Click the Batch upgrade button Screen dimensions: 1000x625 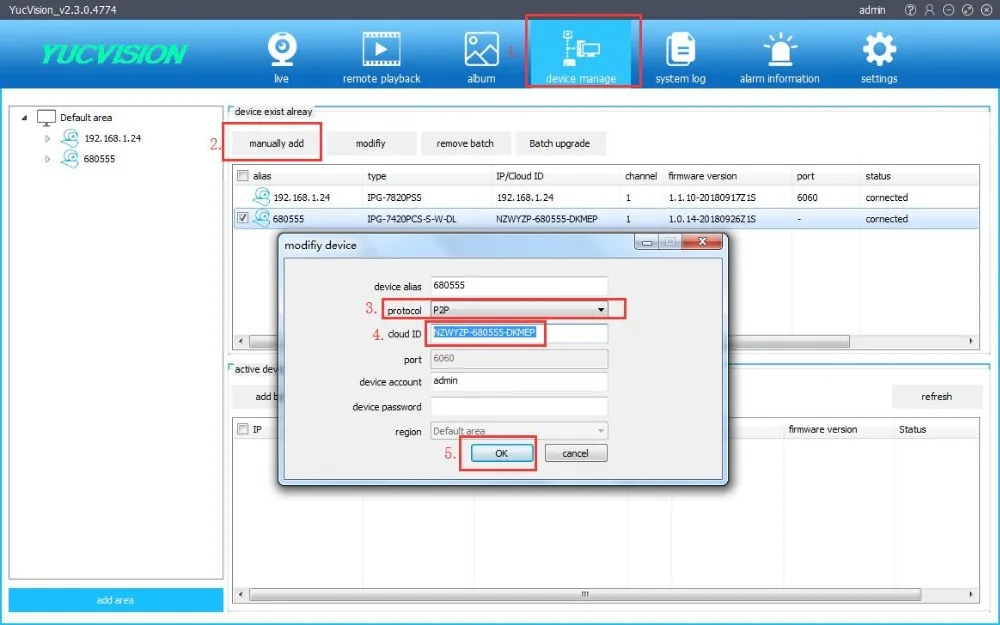(x=559, y=143)
